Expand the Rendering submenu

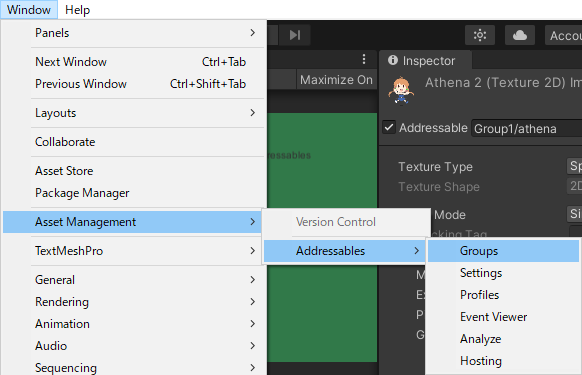[135, 301]
